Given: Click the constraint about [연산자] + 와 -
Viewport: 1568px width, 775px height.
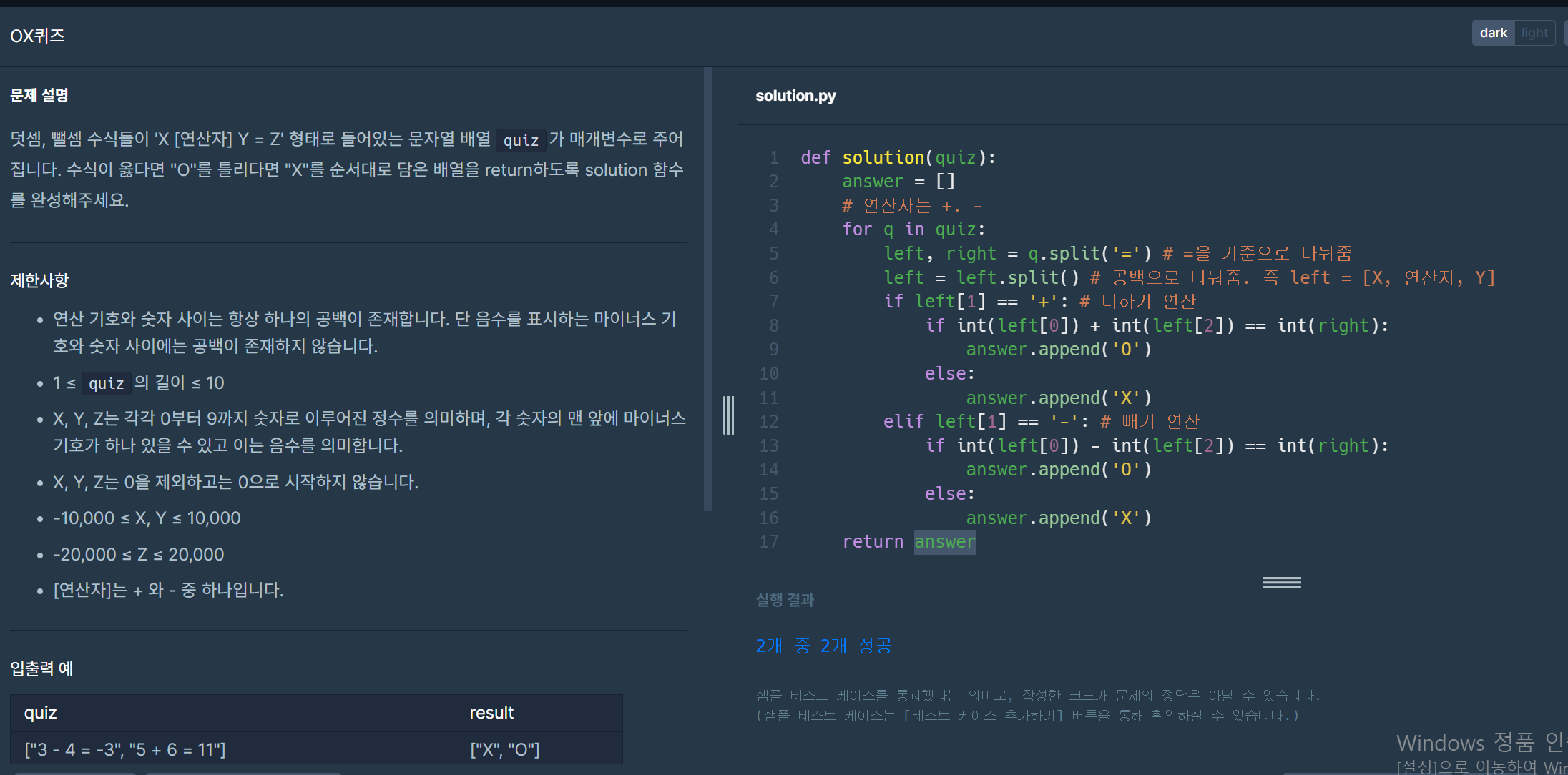Looking at the screenshot, I should [168, 591].
